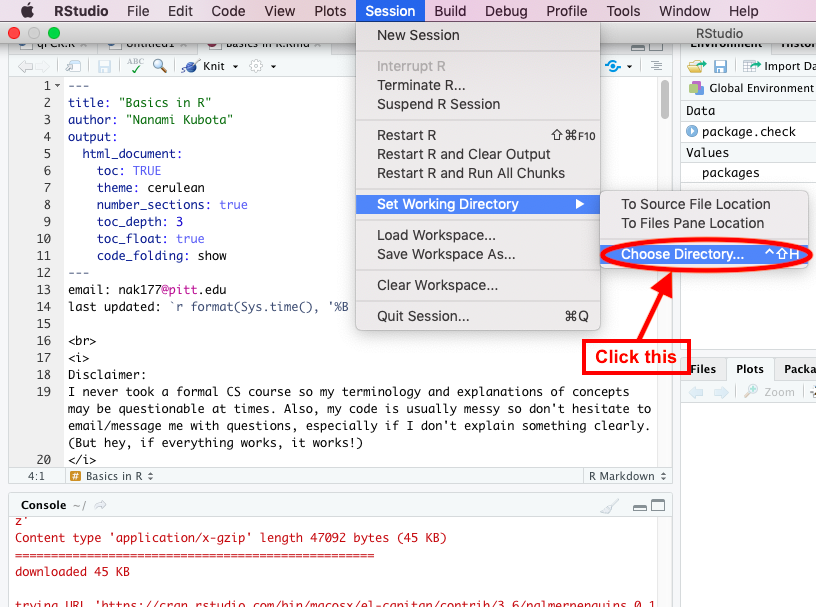Click Choose Directory... in the submenu
The image size is (816, 607).
(704, 254)
